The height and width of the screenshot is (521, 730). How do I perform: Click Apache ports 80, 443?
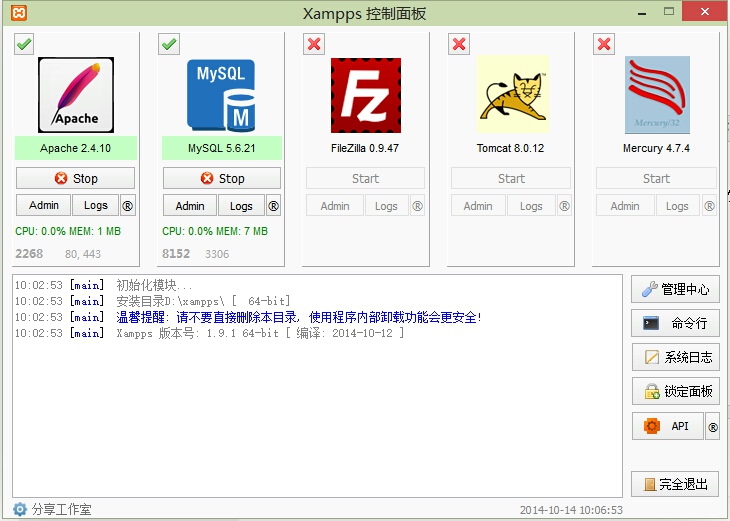pos(83,254)
